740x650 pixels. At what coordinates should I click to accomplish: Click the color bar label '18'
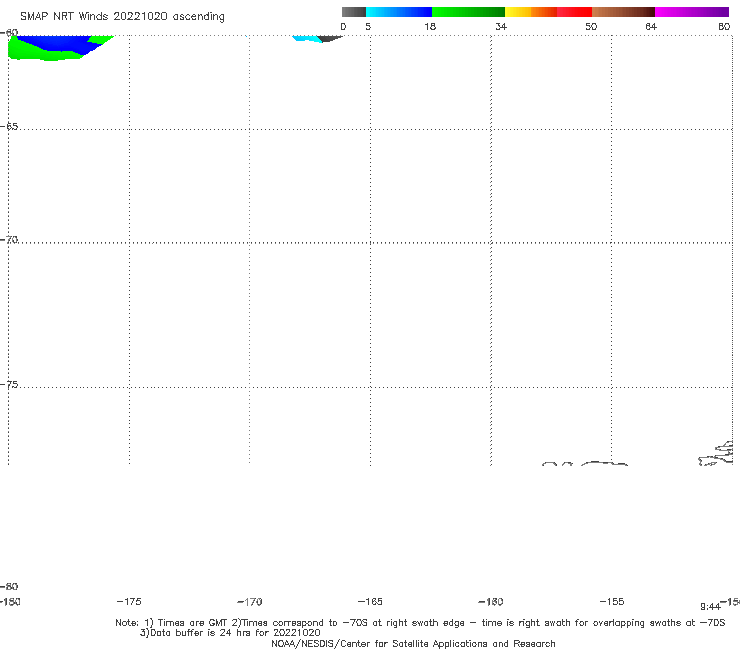pos(430,26)
